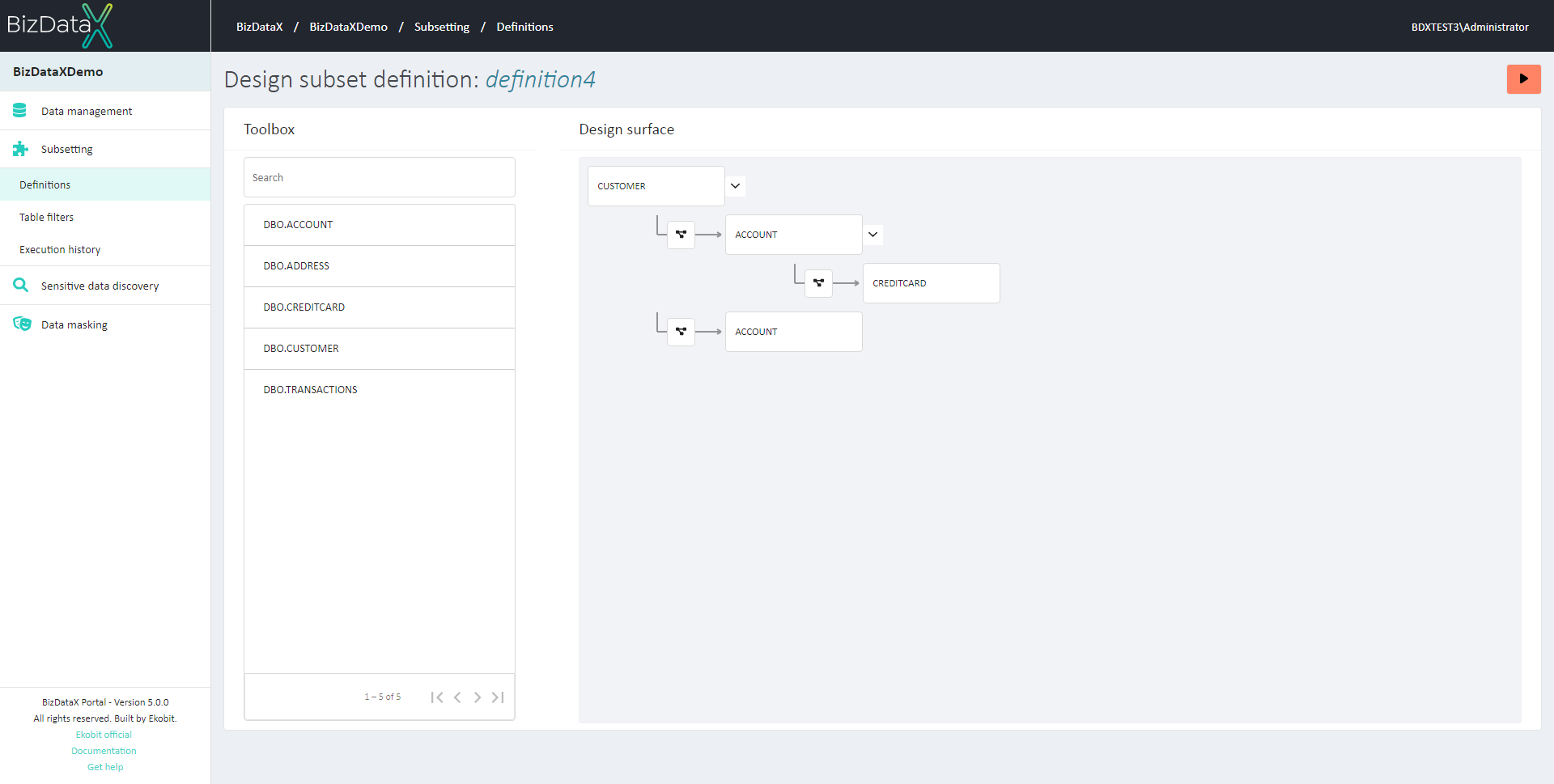
Task: Open Data management menu
Action: (x=105, y=111)
